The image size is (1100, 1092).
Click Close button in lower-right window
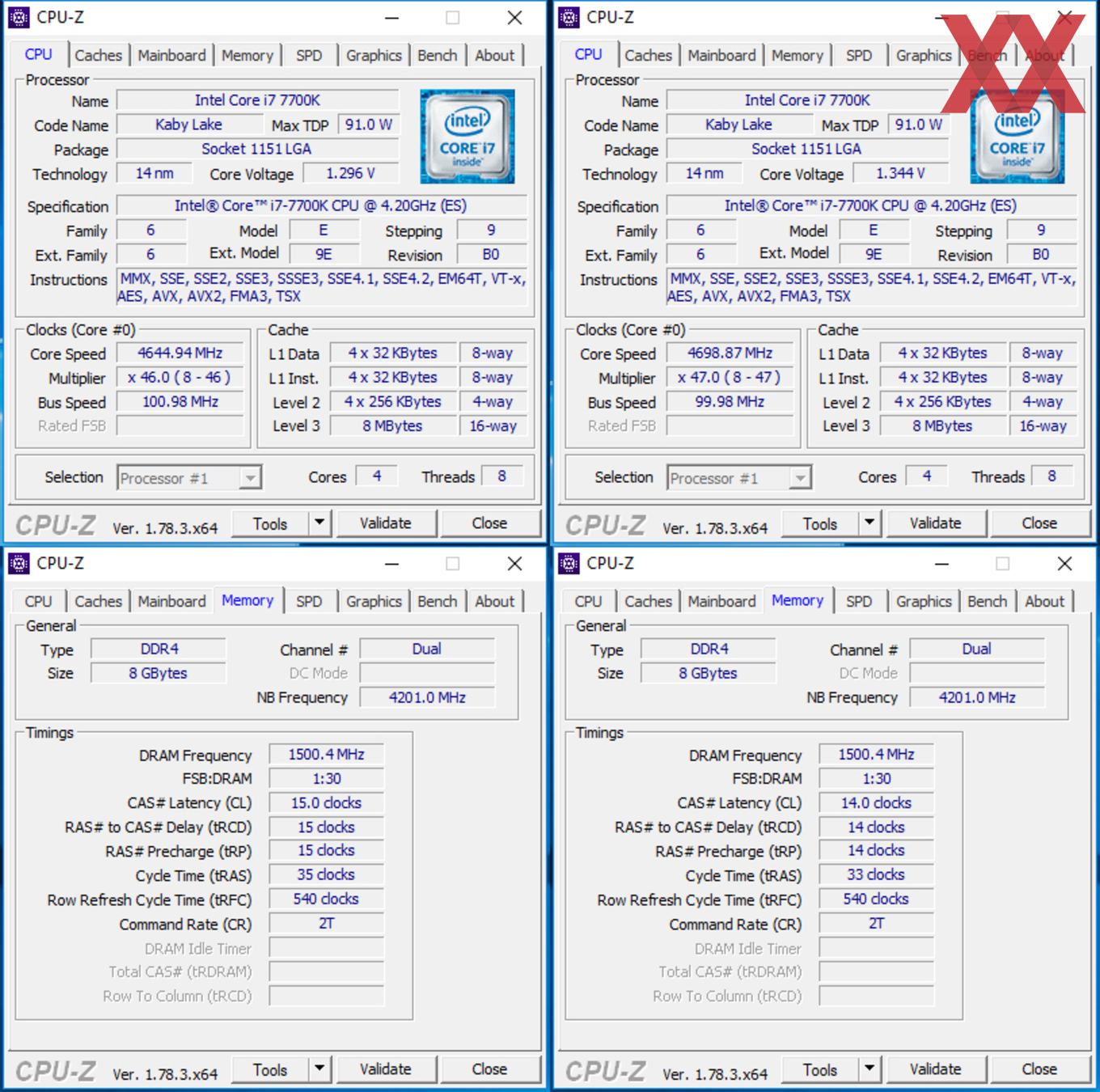1040,1069
